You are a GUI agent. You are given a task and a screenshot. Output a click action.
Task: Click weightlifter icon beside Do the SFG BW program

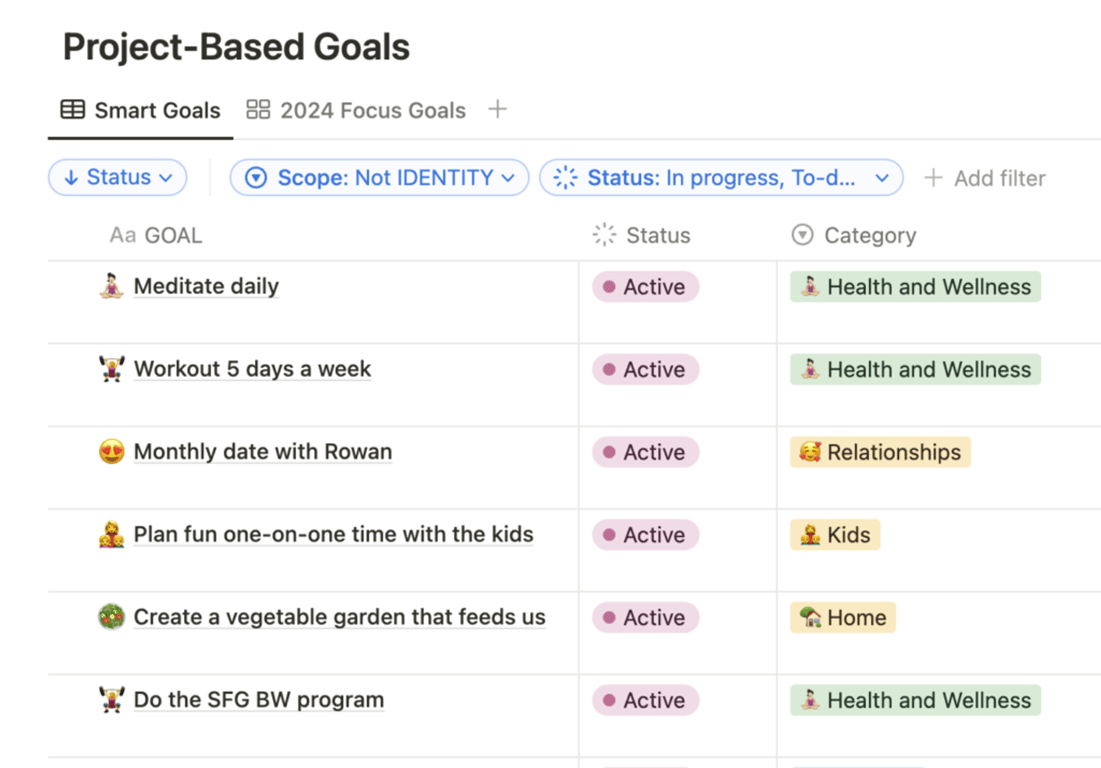(112, 700)
